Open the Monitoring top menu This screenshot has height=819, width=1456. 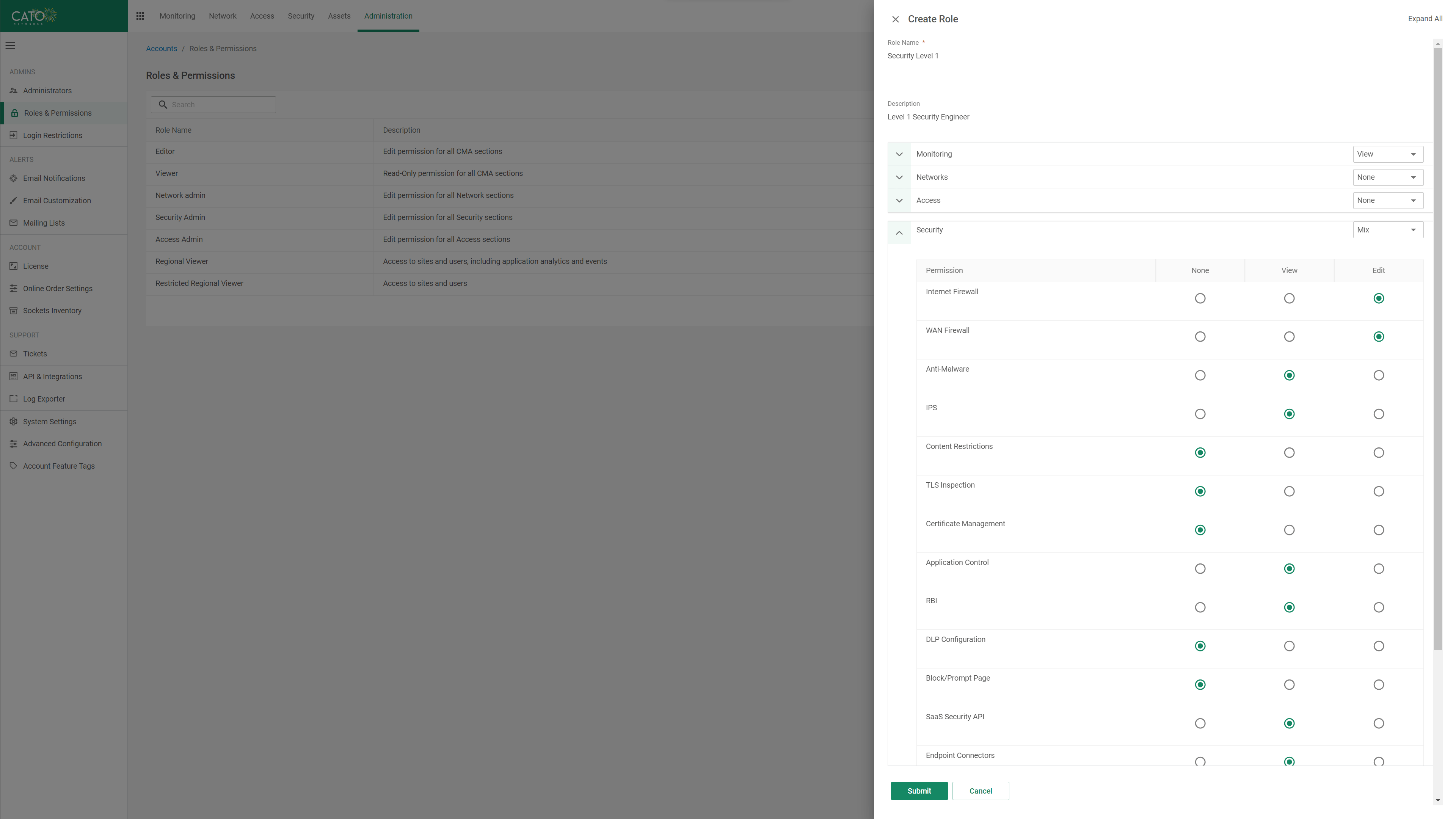177,16
